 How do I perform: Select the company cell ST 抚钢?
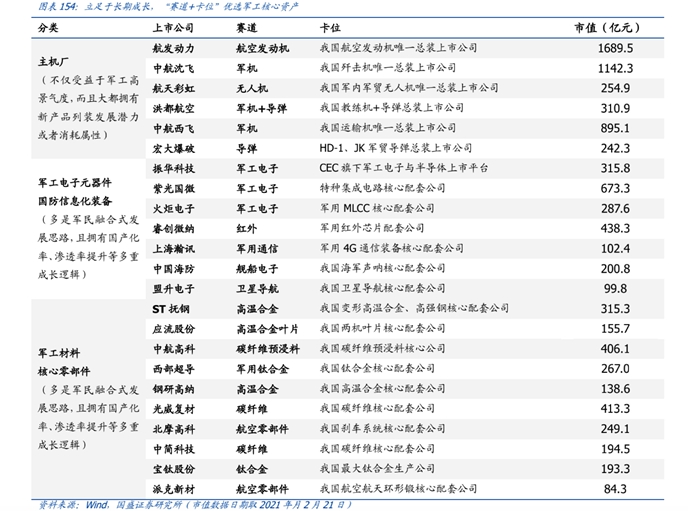pos(171,309)
